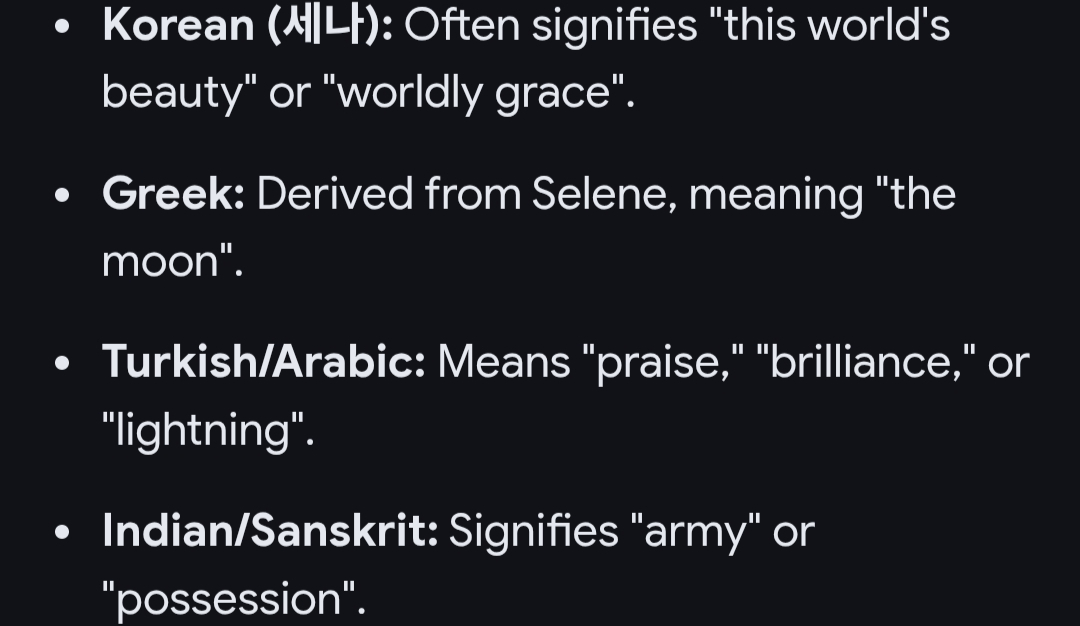
Task: Click the bold "Greek:" label
Action: coord(173,193)
